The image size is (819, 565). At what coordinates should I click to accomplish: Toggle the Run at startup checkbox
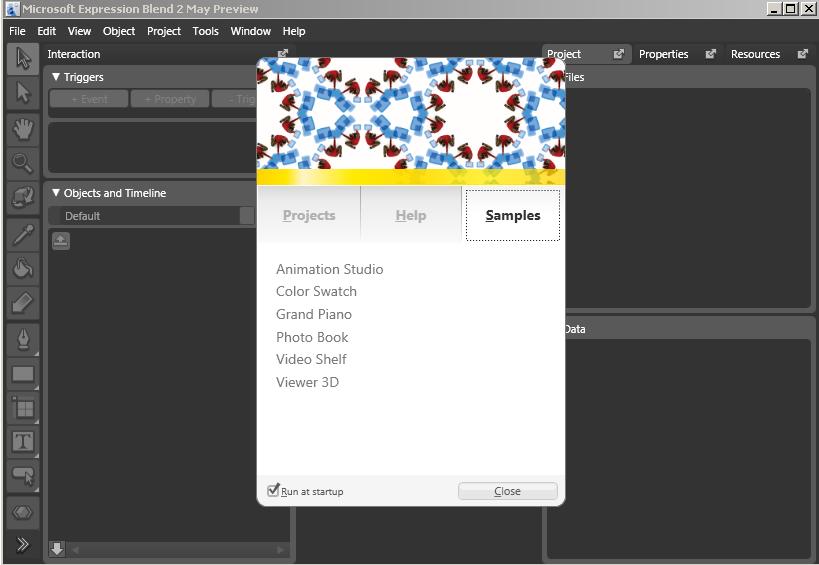[273, 490]
